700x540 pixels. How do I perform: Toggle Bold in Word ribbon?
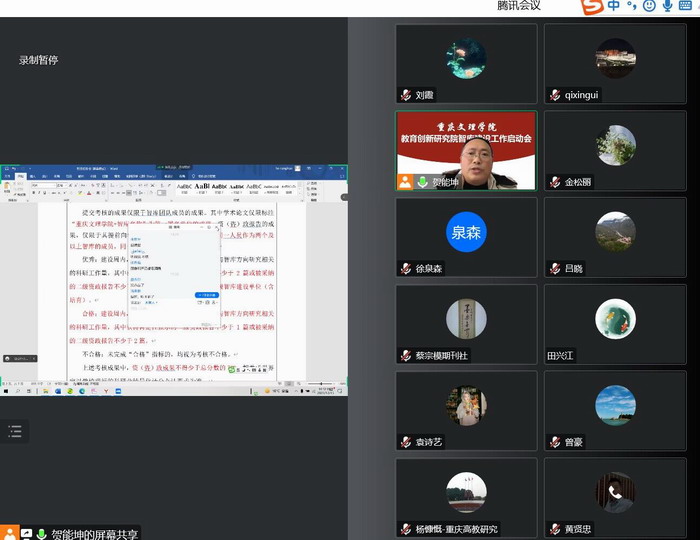(34, 193)
